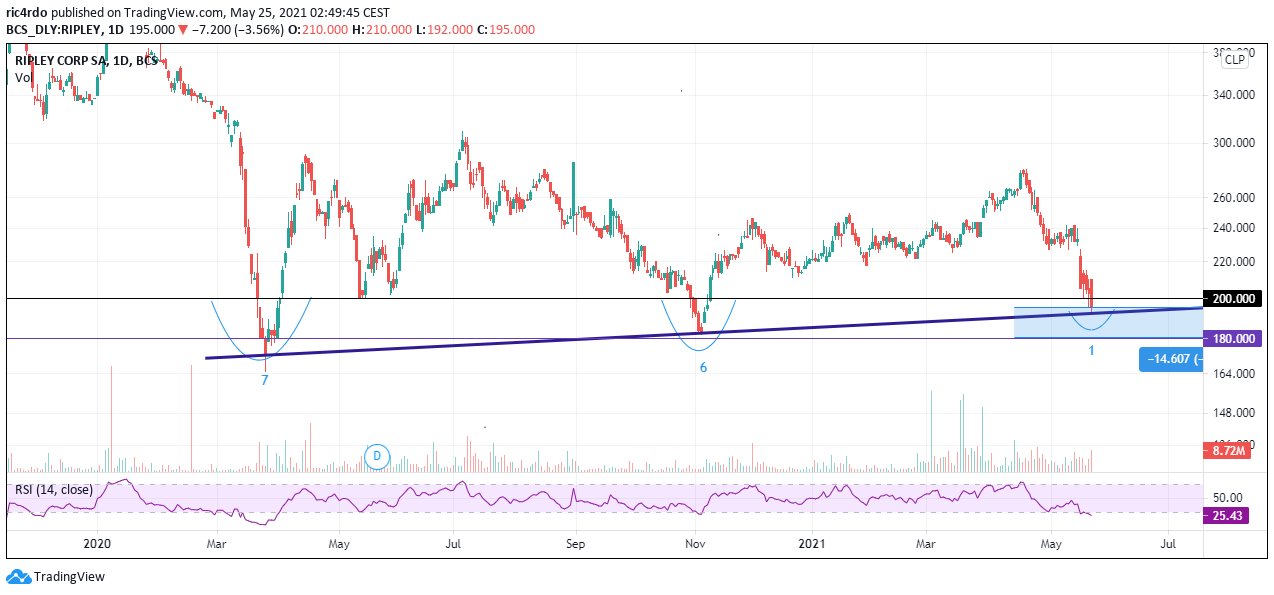Image resolution: width=1274 pixels, height=595 pixels.
Task: Click the 148.000 price axis label
Action: [1233, 412]
